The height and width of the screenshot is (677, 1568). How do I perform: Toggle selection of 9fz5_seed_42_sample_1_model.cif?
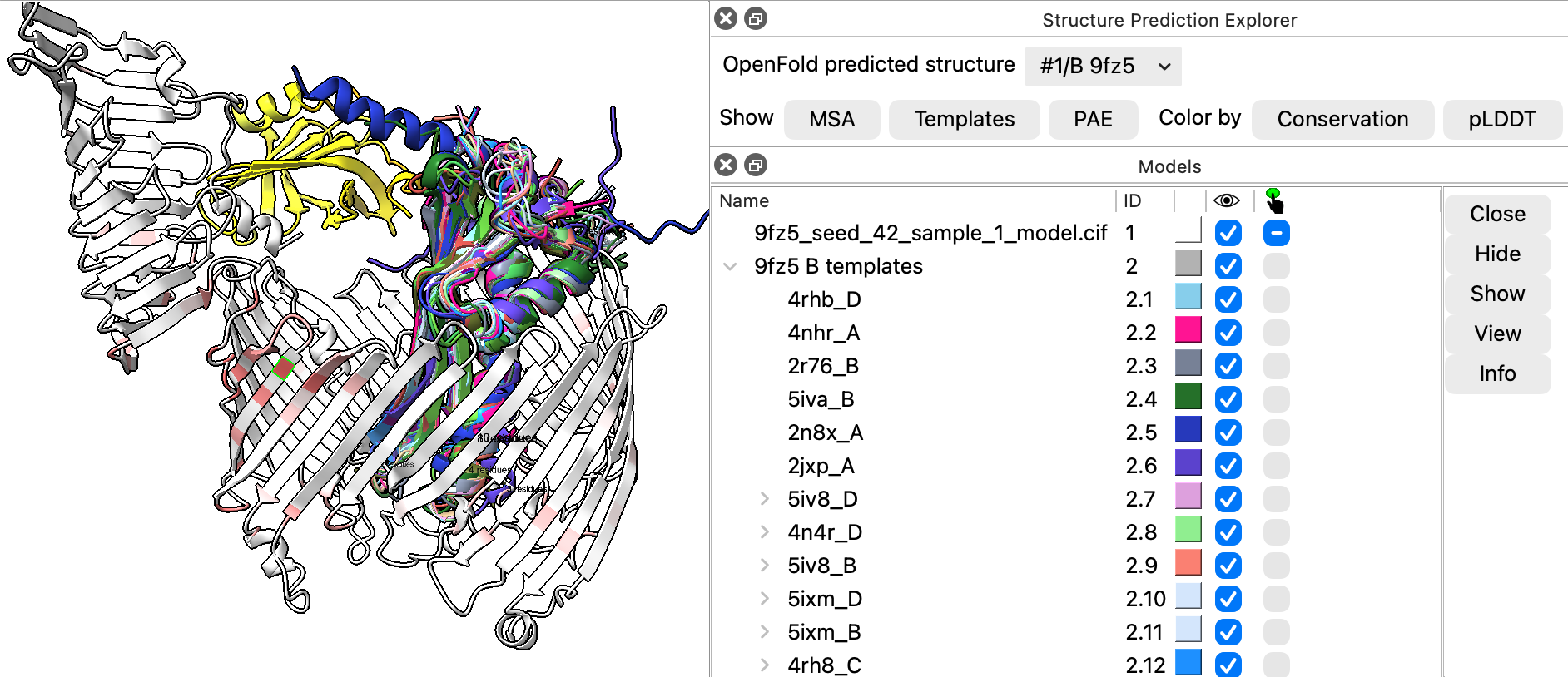coord(1276,233)
